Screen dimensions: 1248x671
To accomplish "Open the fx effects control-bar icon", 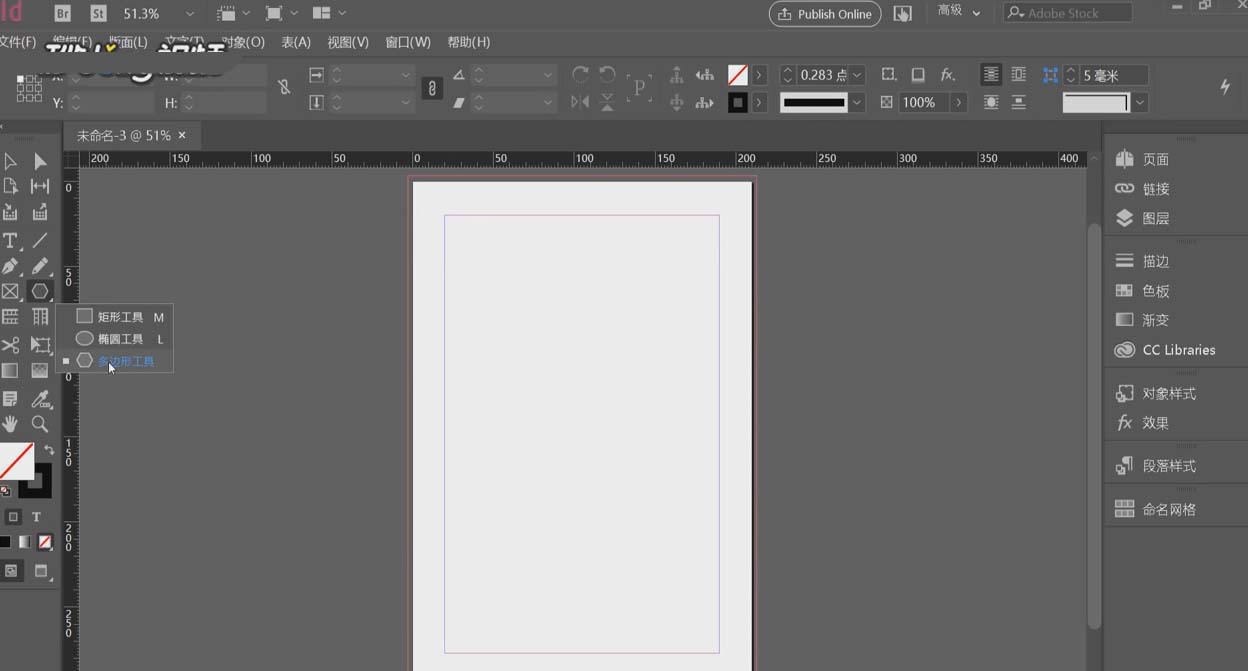I will coord(947,75).
